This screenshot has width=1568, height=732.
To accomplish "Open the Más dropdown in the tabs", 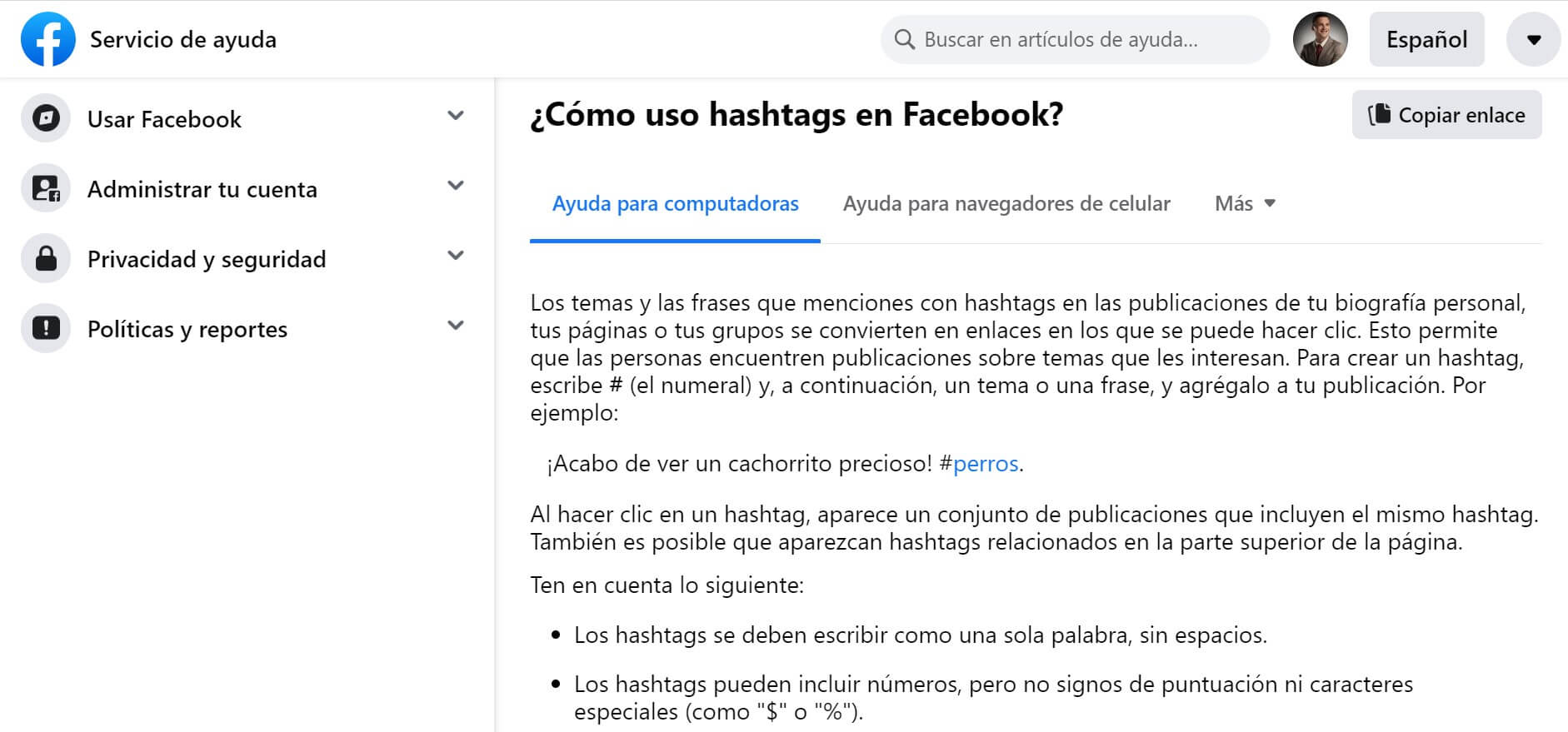I will tap(1245, 204).
